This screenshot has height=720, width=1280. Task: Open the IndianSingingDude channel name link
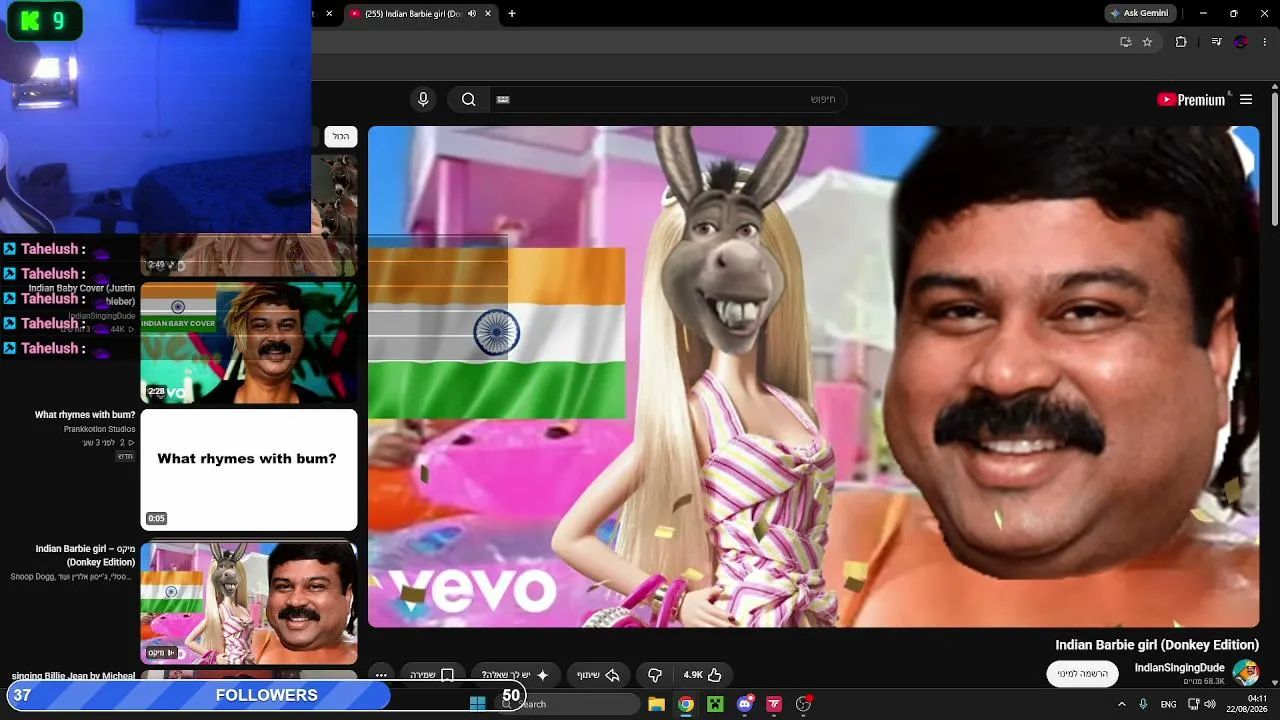coord(1179,667)
